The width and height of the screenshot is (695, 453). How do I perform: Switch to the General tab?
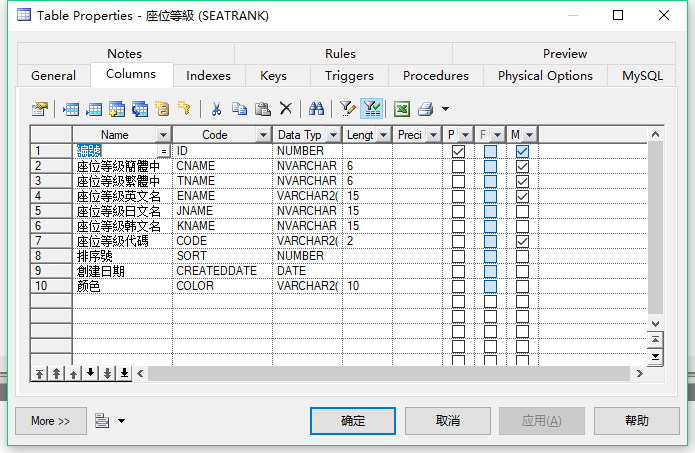[54, 76]
